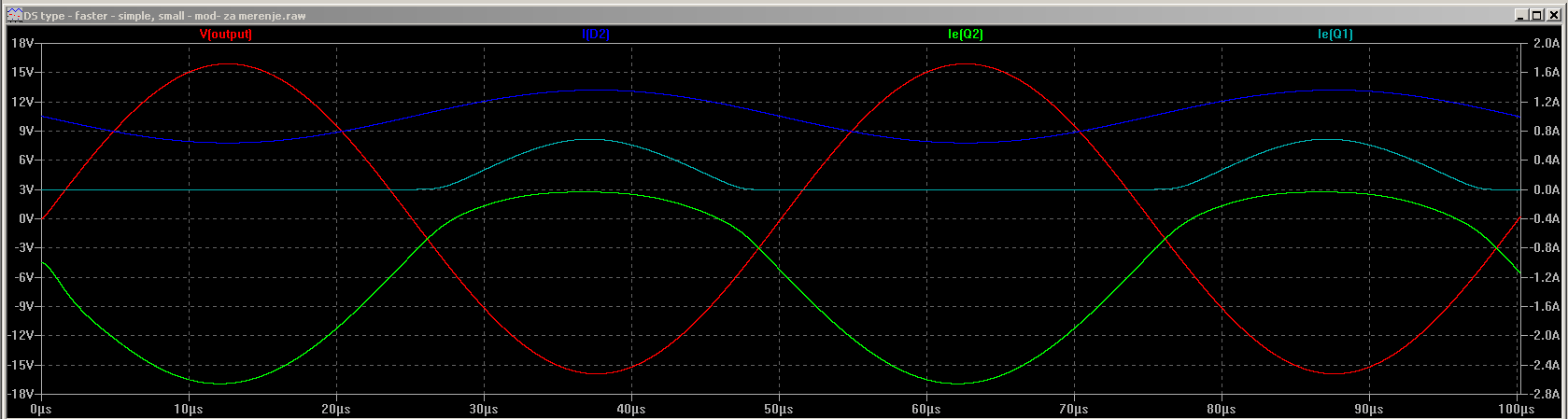The image size is (1568, 419).
Task: Minimize the waveform window
Action: pos(1521,15)
